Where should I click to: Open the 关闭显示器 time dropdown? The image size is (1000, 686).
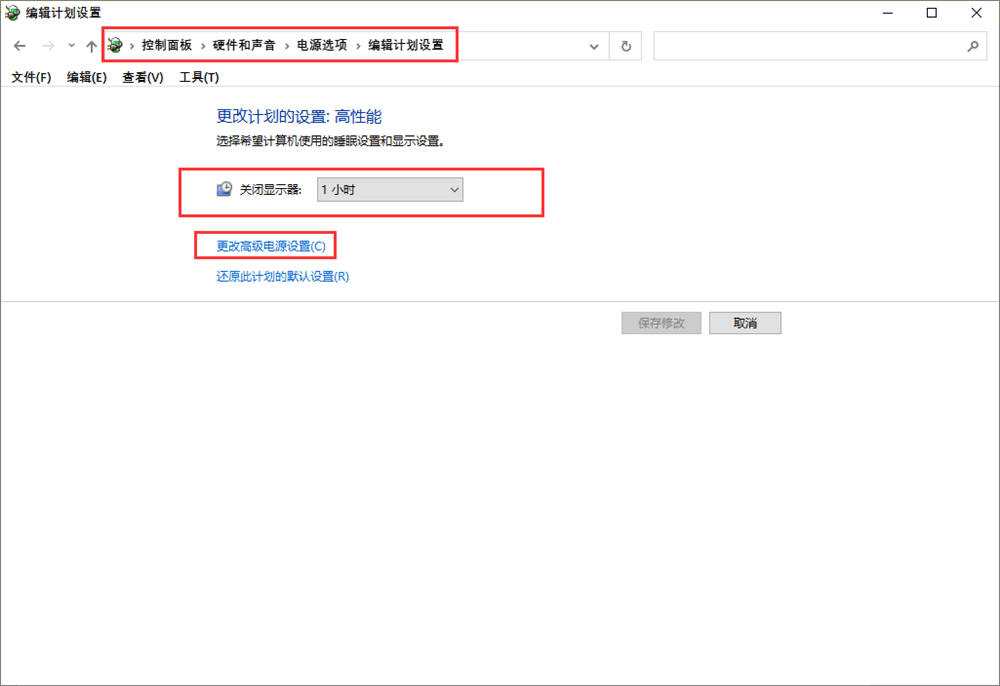(x=455, y=189)
